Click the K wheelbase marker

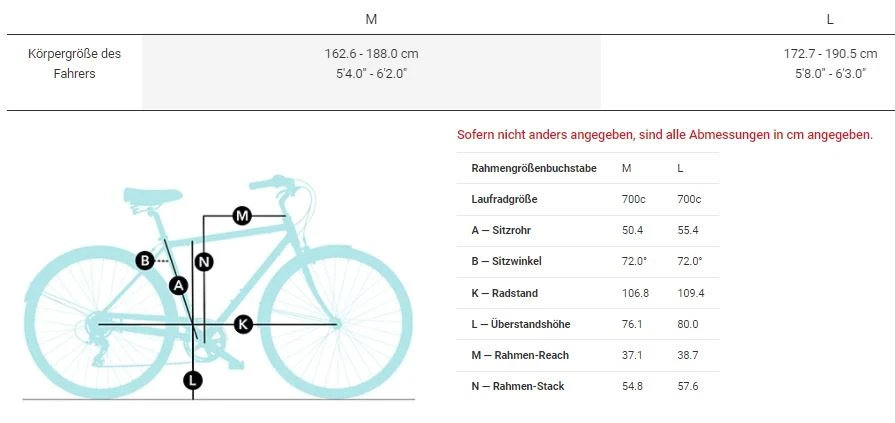(243, 323)
